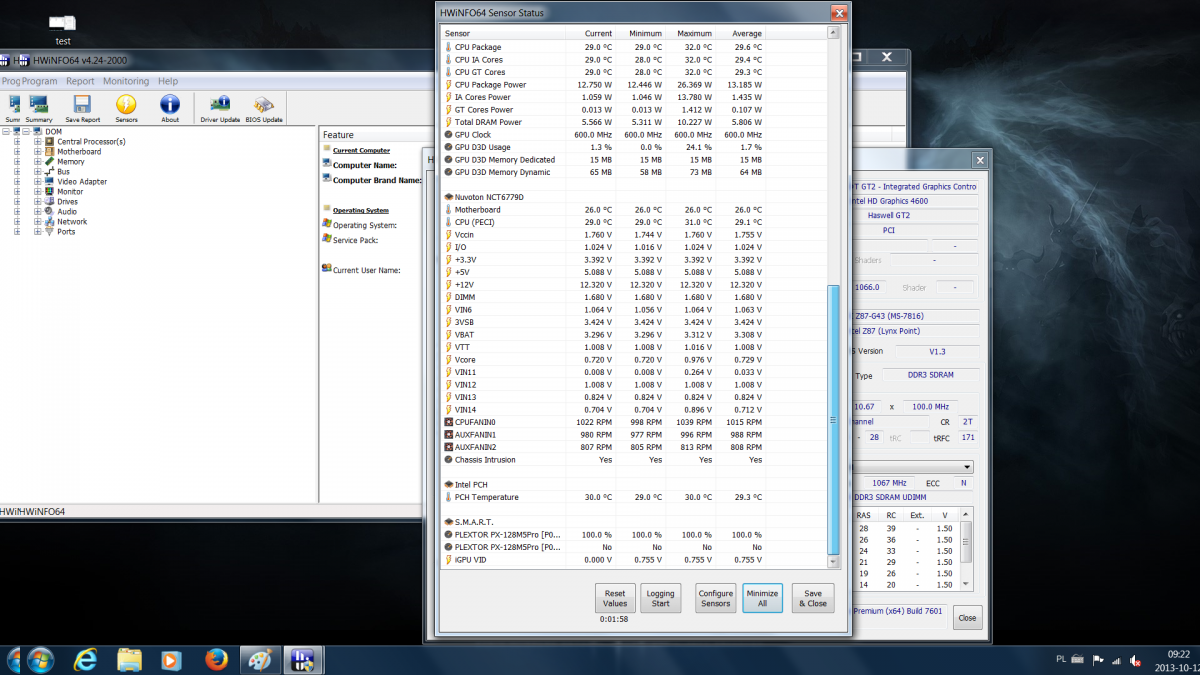Viewport: 1200px width, 675px height.
Task: Click the Reset Values button
Action: coord(615,598)
